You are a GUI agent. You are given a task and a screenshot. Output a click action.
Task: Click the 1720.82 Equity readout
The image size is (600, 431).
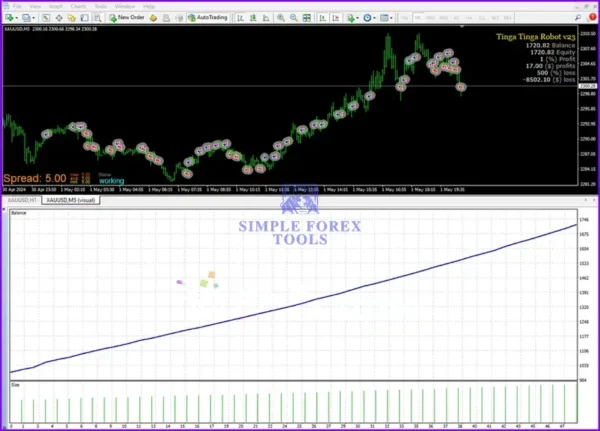553,52
